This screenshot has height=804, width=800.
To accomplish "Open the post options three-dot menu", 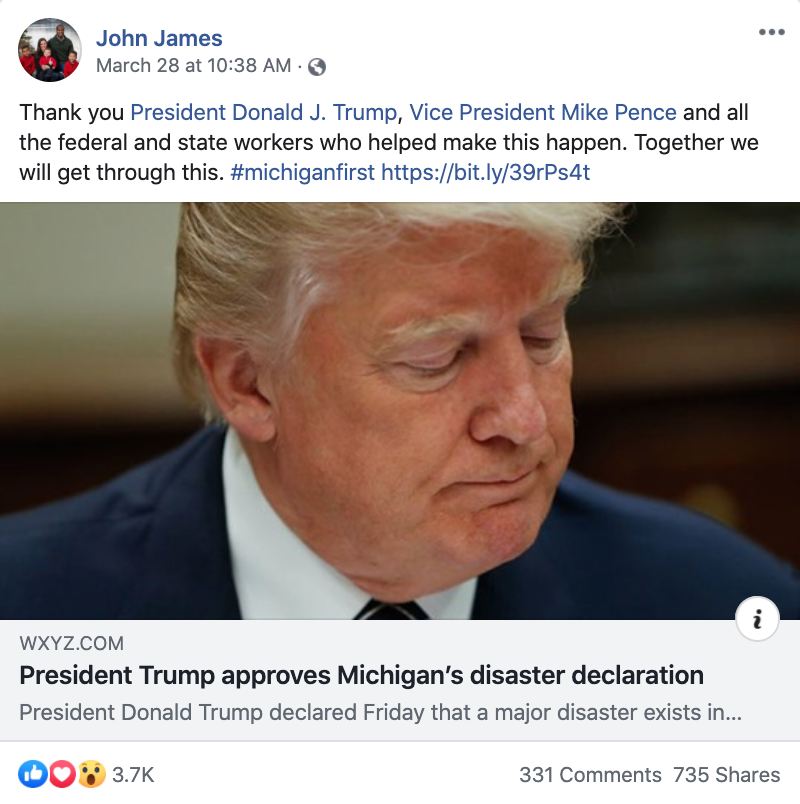I will [771, 32].
